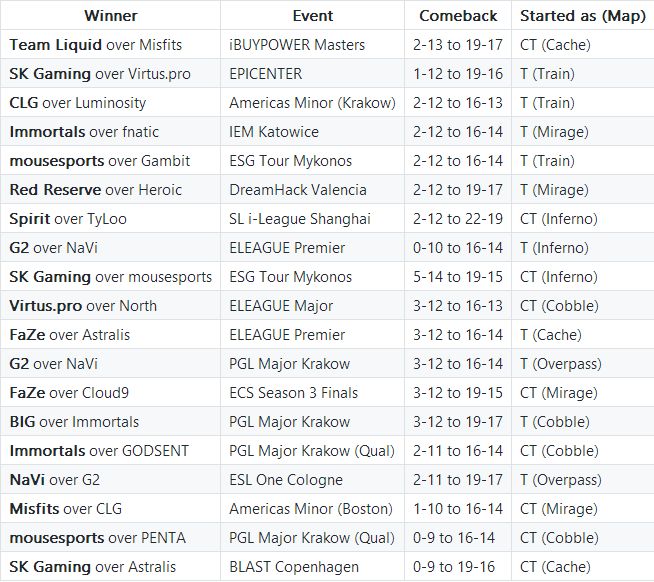Click the Event column header
This screenshot has width=654, height=582.
(x=312, y=16)
